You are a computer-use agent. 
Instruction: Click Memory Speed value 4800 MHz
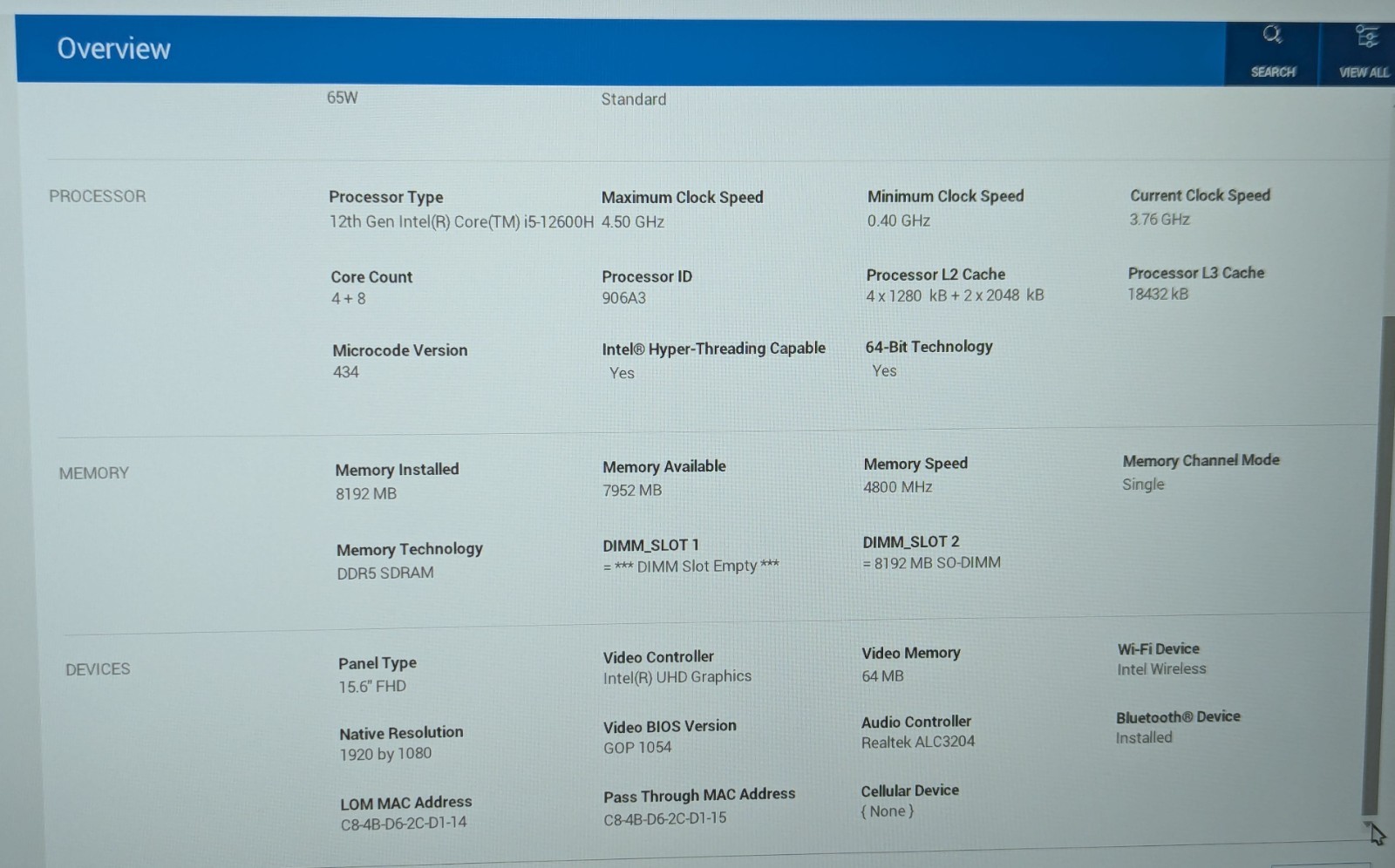897,487
